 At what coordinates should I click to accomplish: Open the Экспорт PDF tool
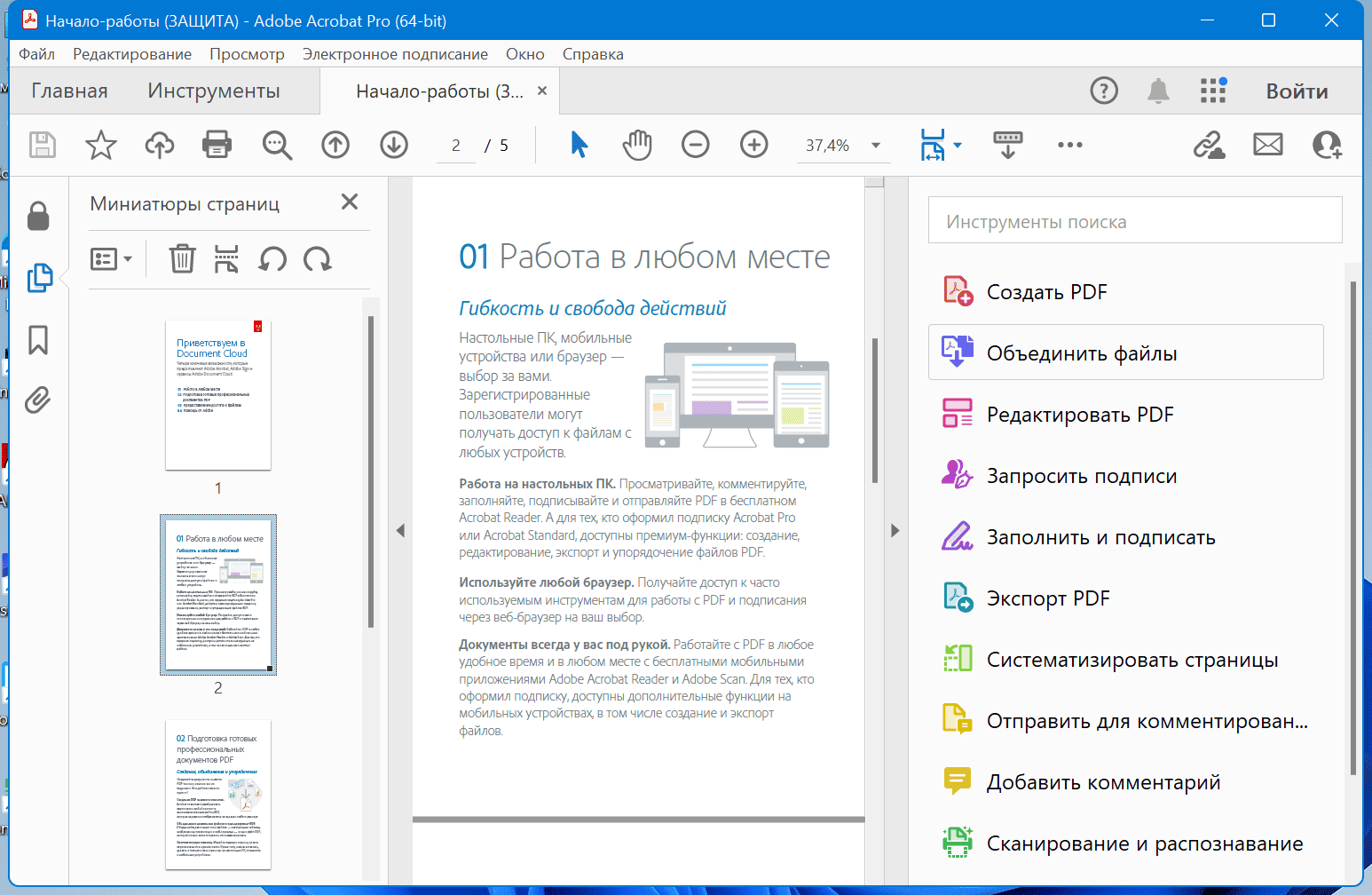point(1126,598)
